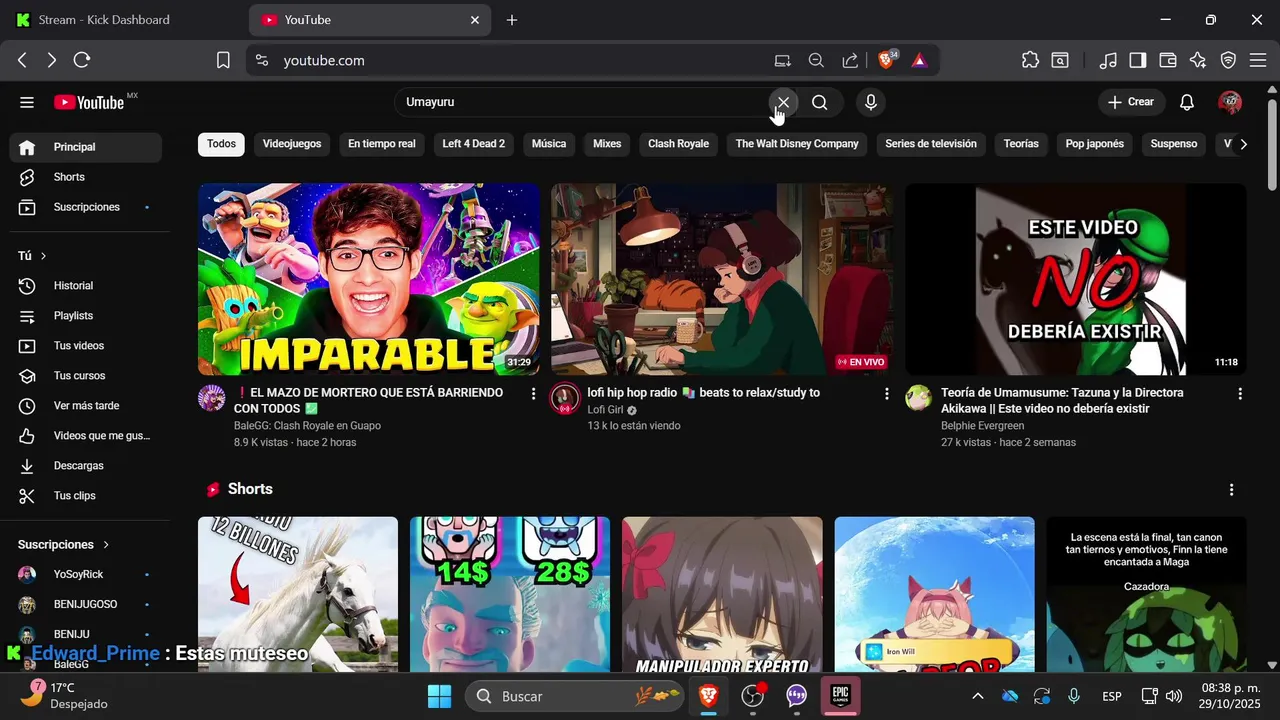Focus the search field containing Umayuru
The width and height of the screenshot is (1280, 720).
582,102
